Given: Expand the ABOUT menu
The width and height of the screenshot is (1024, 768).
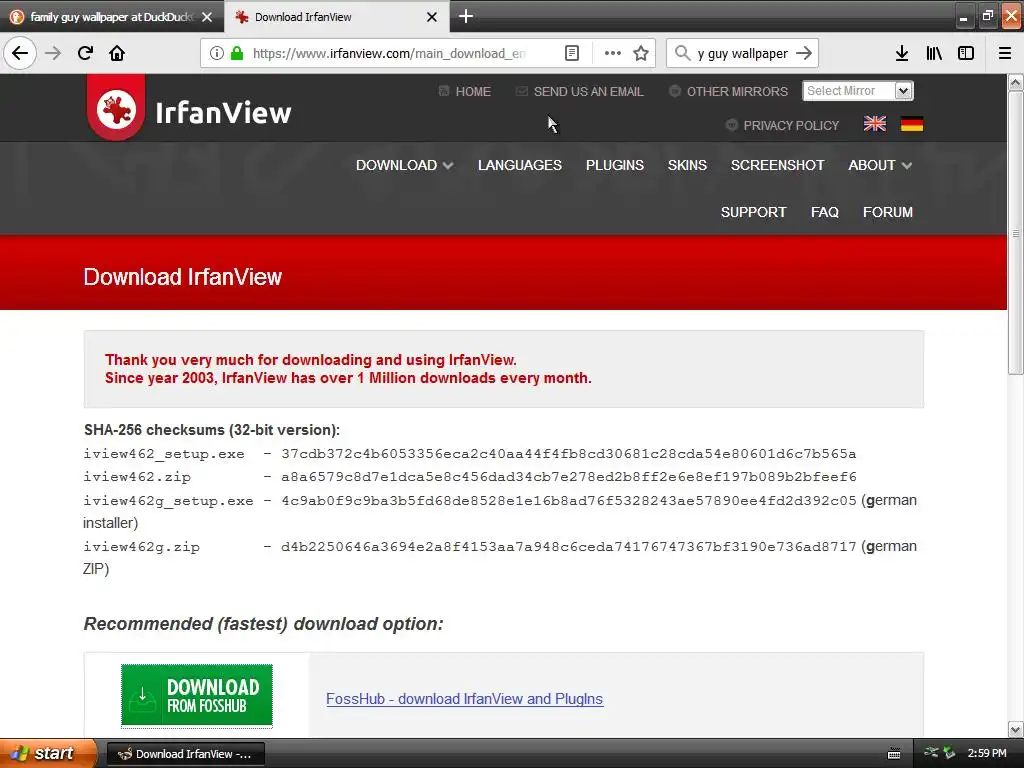Looking at the screenshot, I should point(880,165).
